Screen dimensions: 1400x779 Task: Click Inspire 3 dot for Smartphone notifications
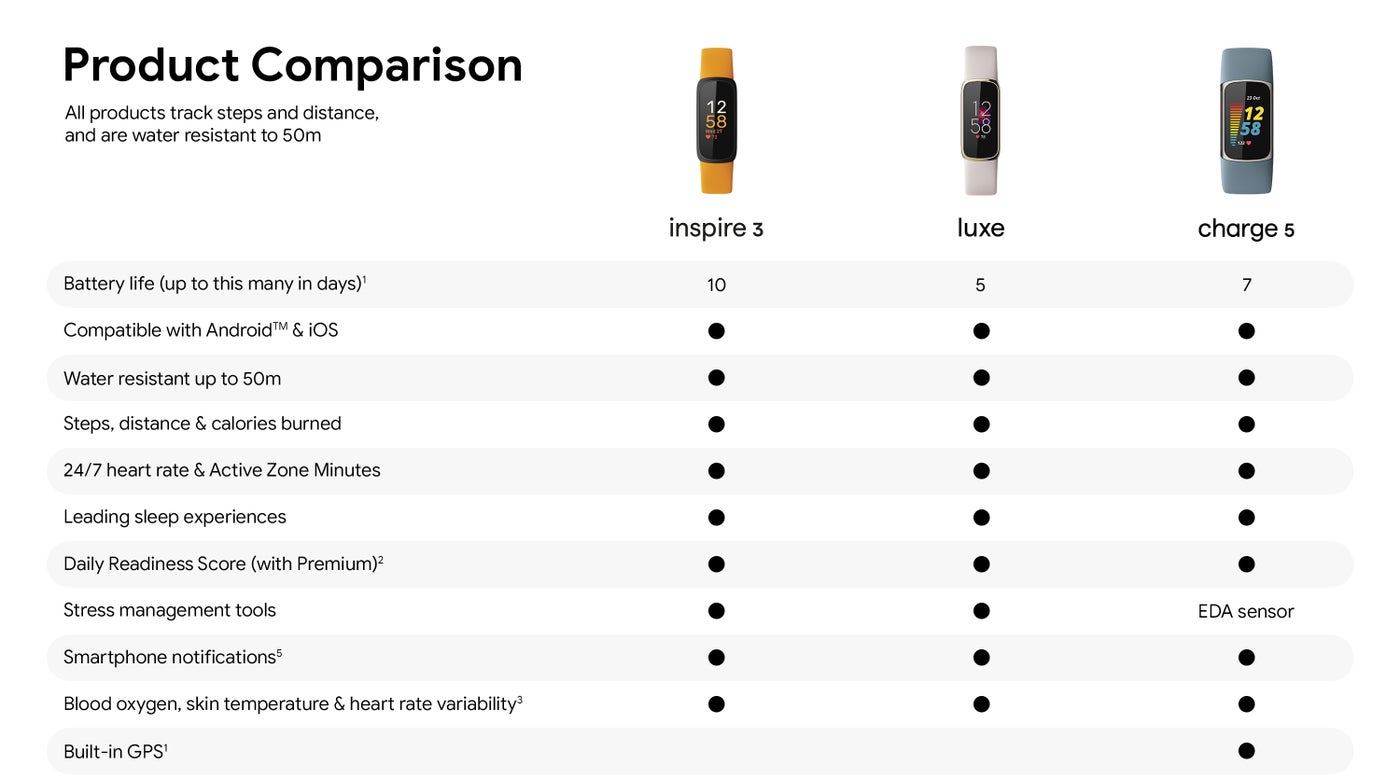click(x=716, y=657)
